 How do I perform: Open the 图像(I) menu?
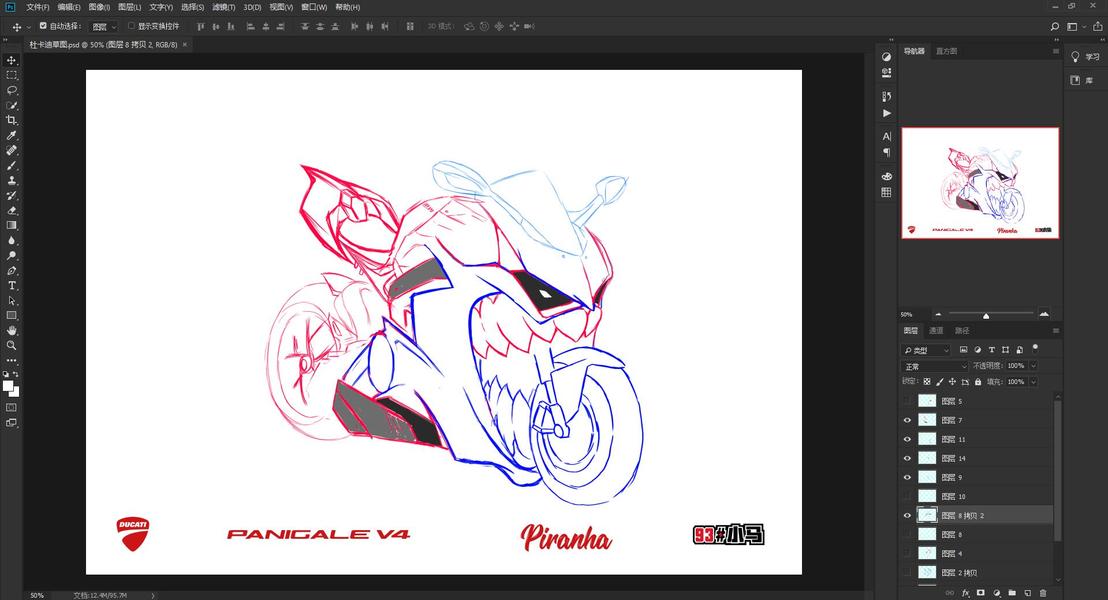(99, 7)
